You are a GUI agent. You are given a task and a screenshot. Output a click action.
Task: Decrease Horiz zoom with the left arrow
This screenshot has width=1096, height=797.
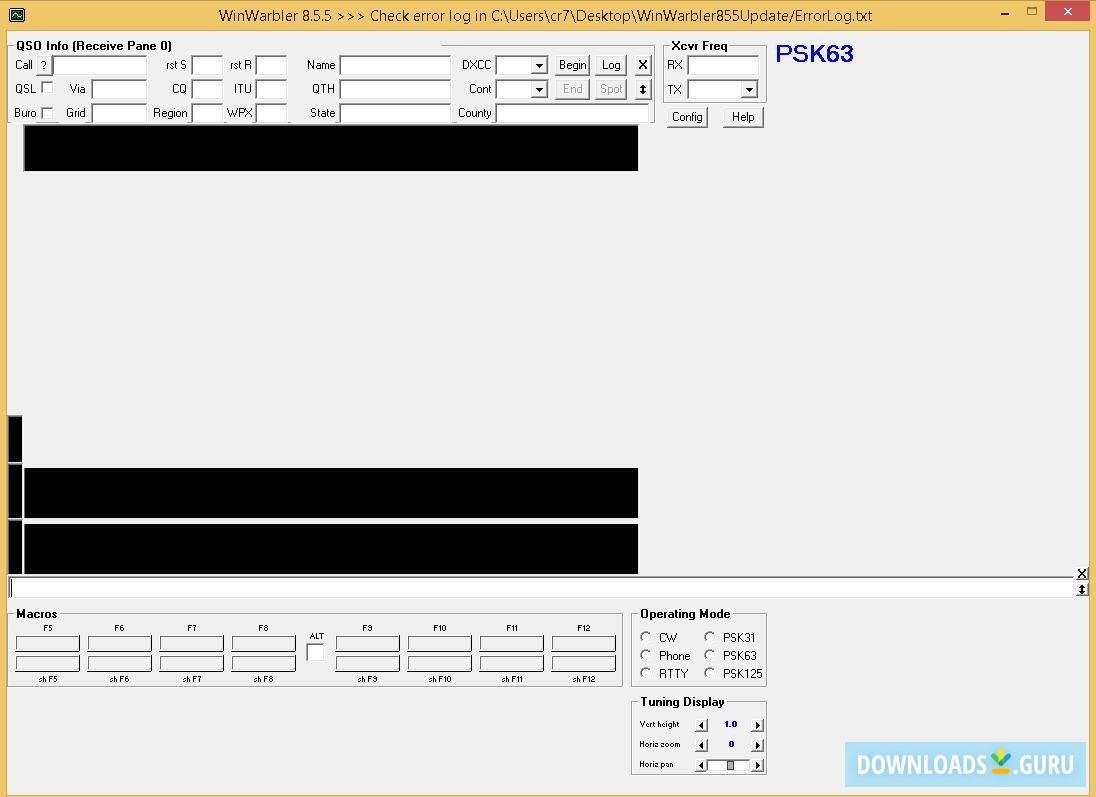702,745
